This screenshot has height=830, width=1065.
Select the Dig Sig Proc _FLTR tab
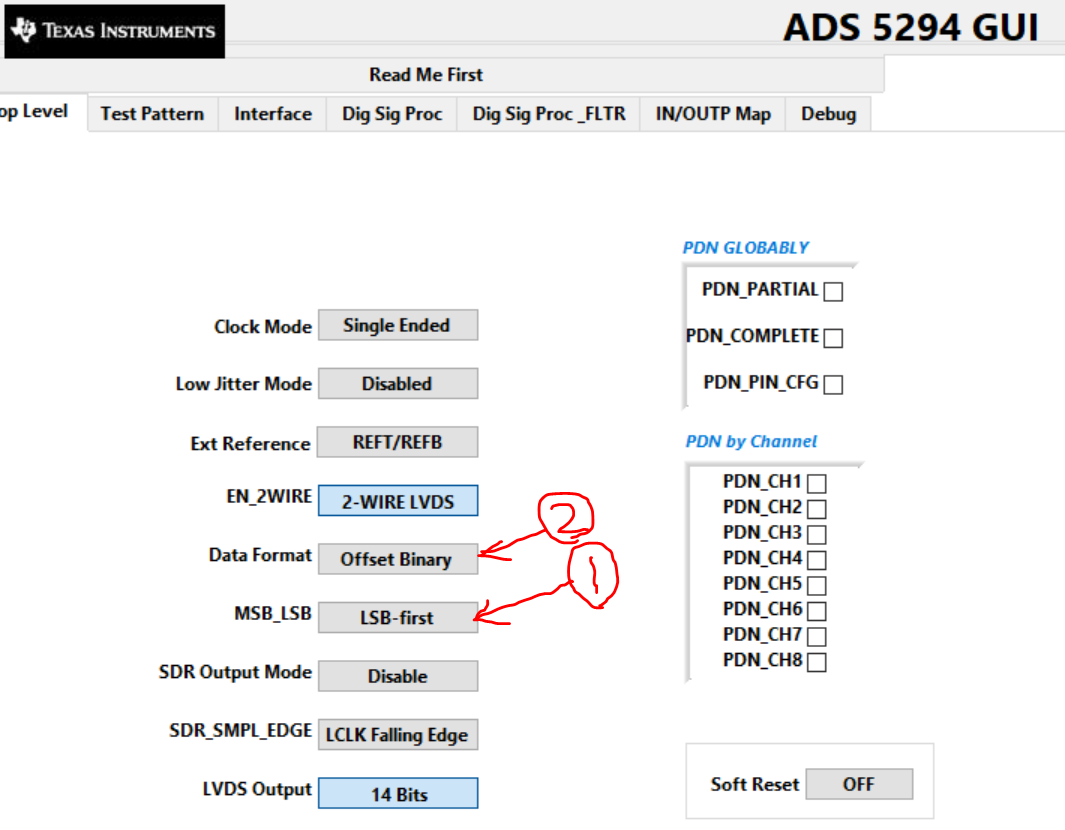tap(549, 113)
